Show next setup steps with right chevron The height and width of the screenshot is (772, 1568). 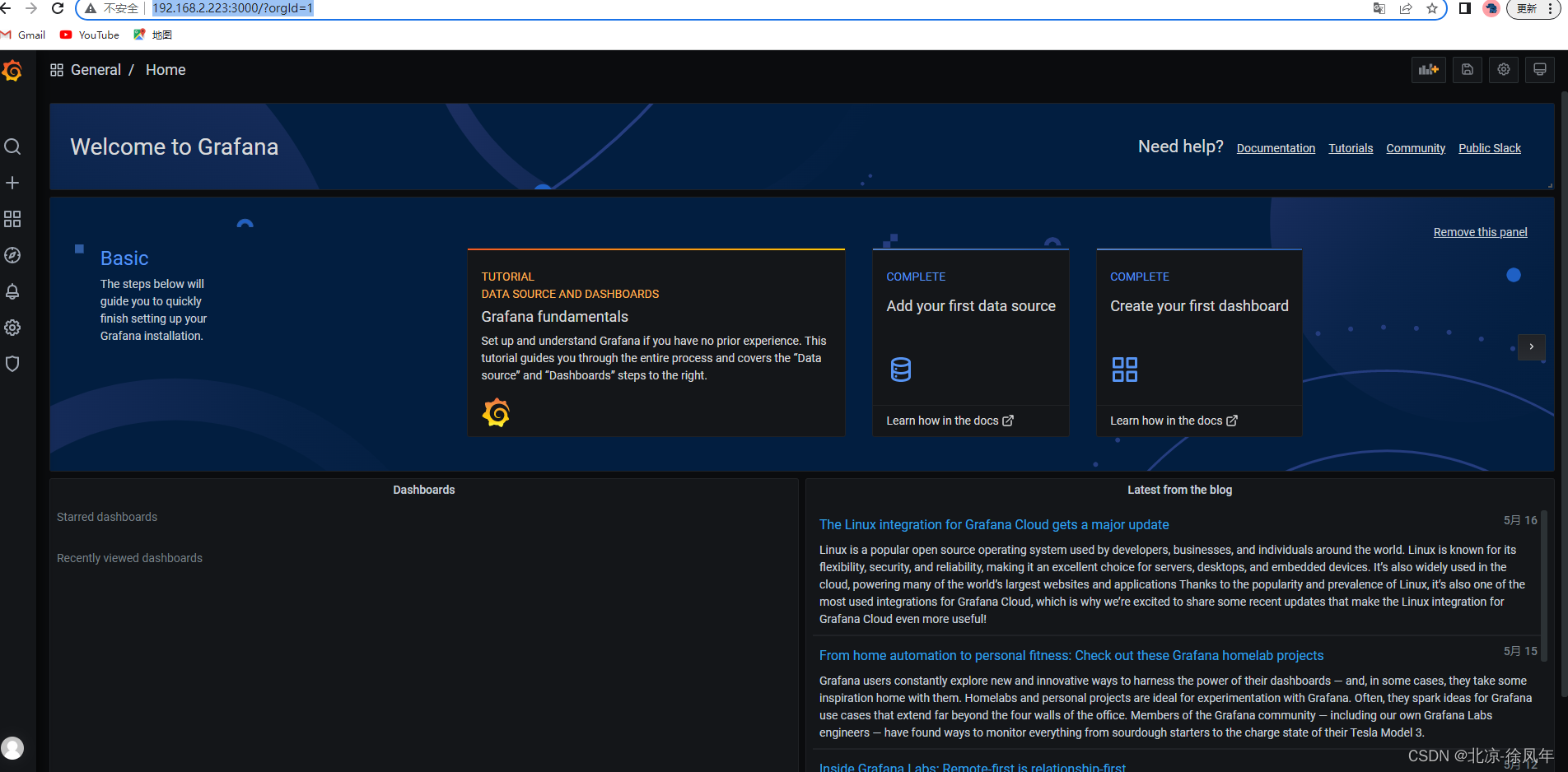click(x=1532, y=346)
